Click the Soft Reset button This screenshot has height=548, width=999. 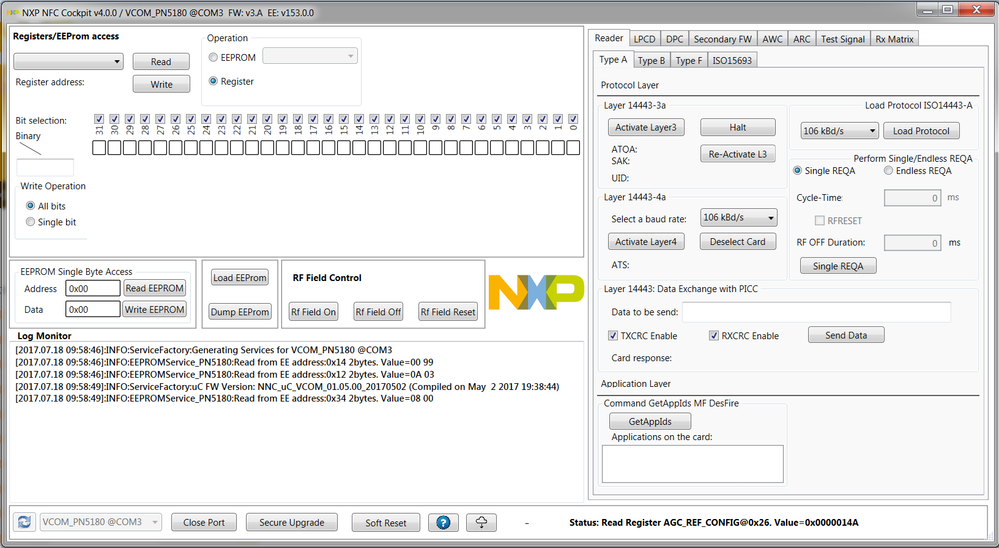coord(385,523)
